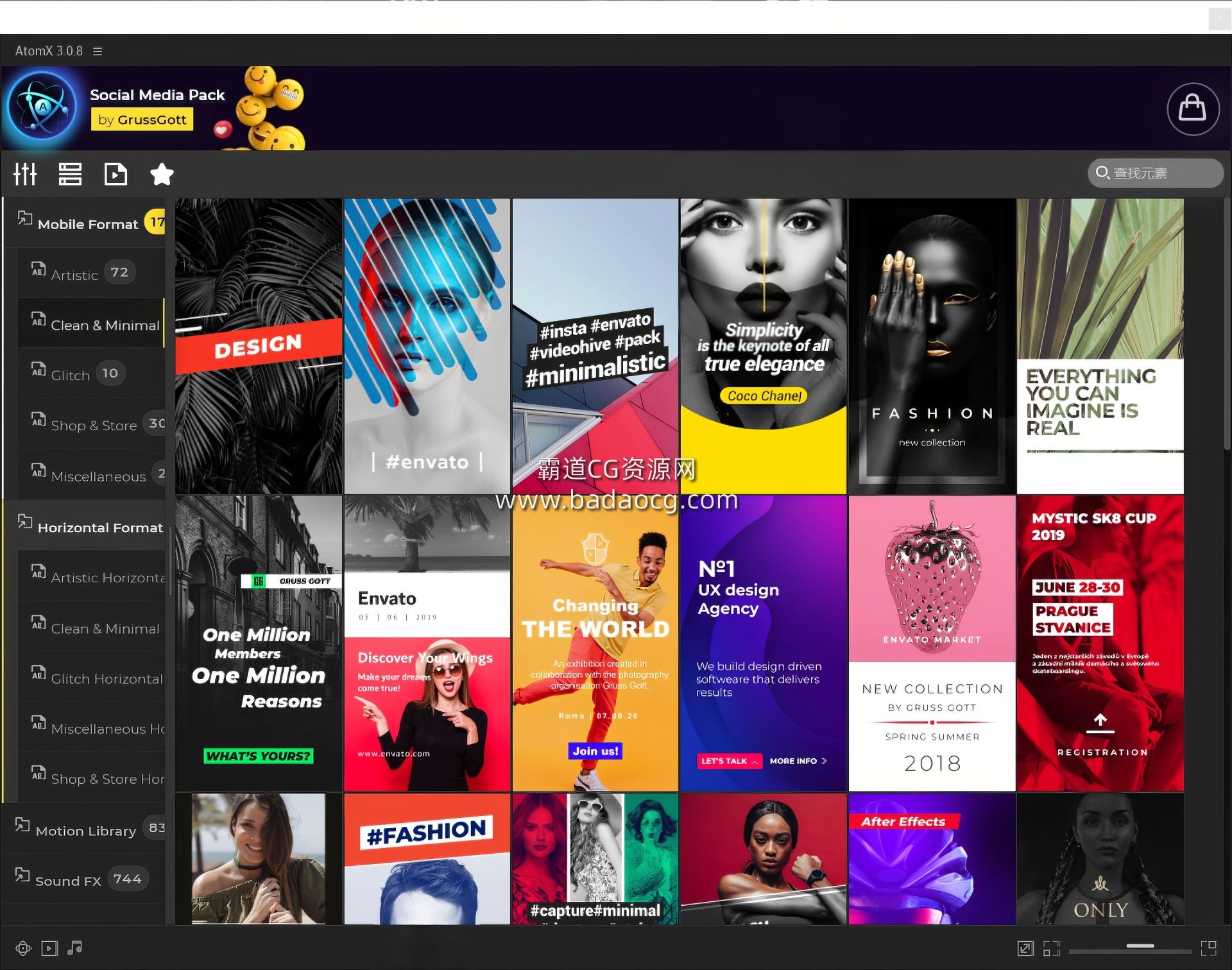Click the 72 count badge beside Artistic
Image resolution: width=1232 pixels, height=970 pixels.
pos(119,272)
